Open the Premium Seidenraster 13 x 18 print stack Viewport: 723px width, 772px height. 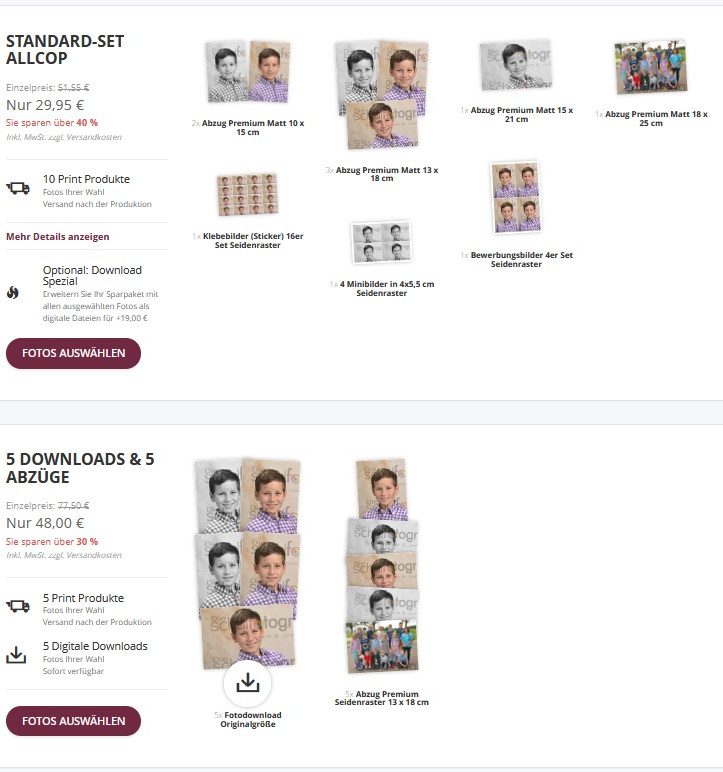(382, 565)
